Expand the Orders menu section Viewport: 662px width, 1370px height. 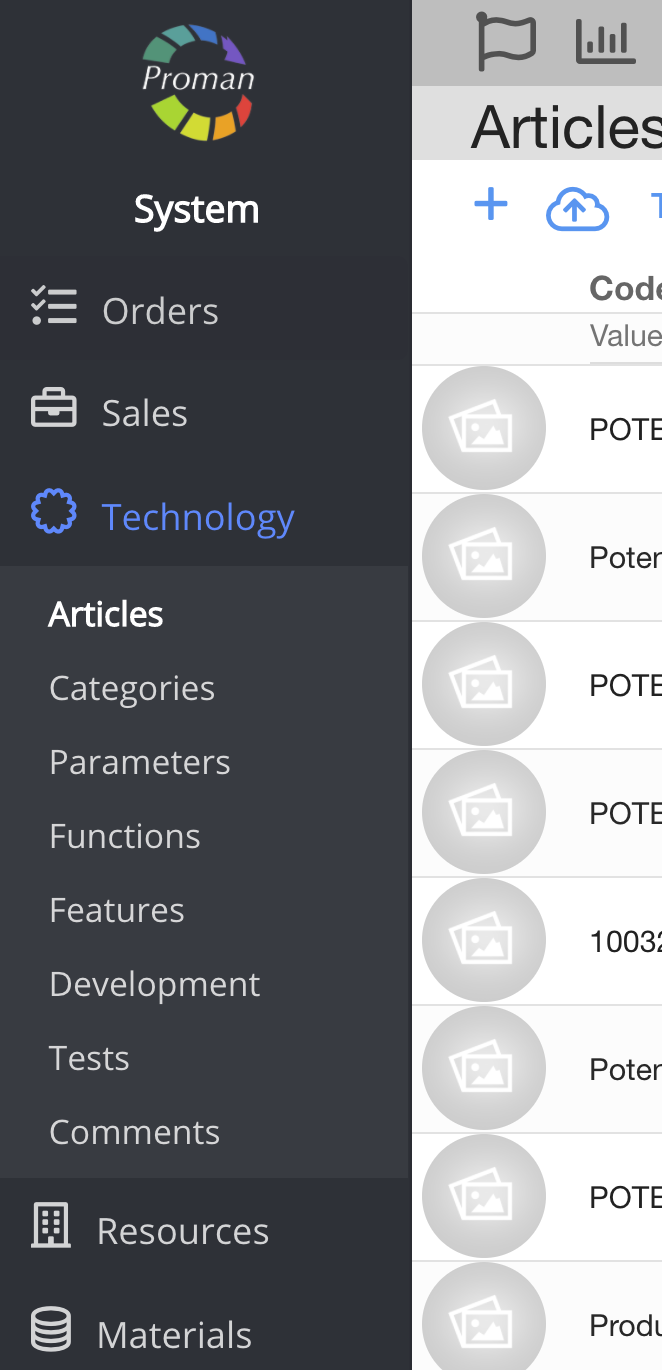click(x=160, y=312)
